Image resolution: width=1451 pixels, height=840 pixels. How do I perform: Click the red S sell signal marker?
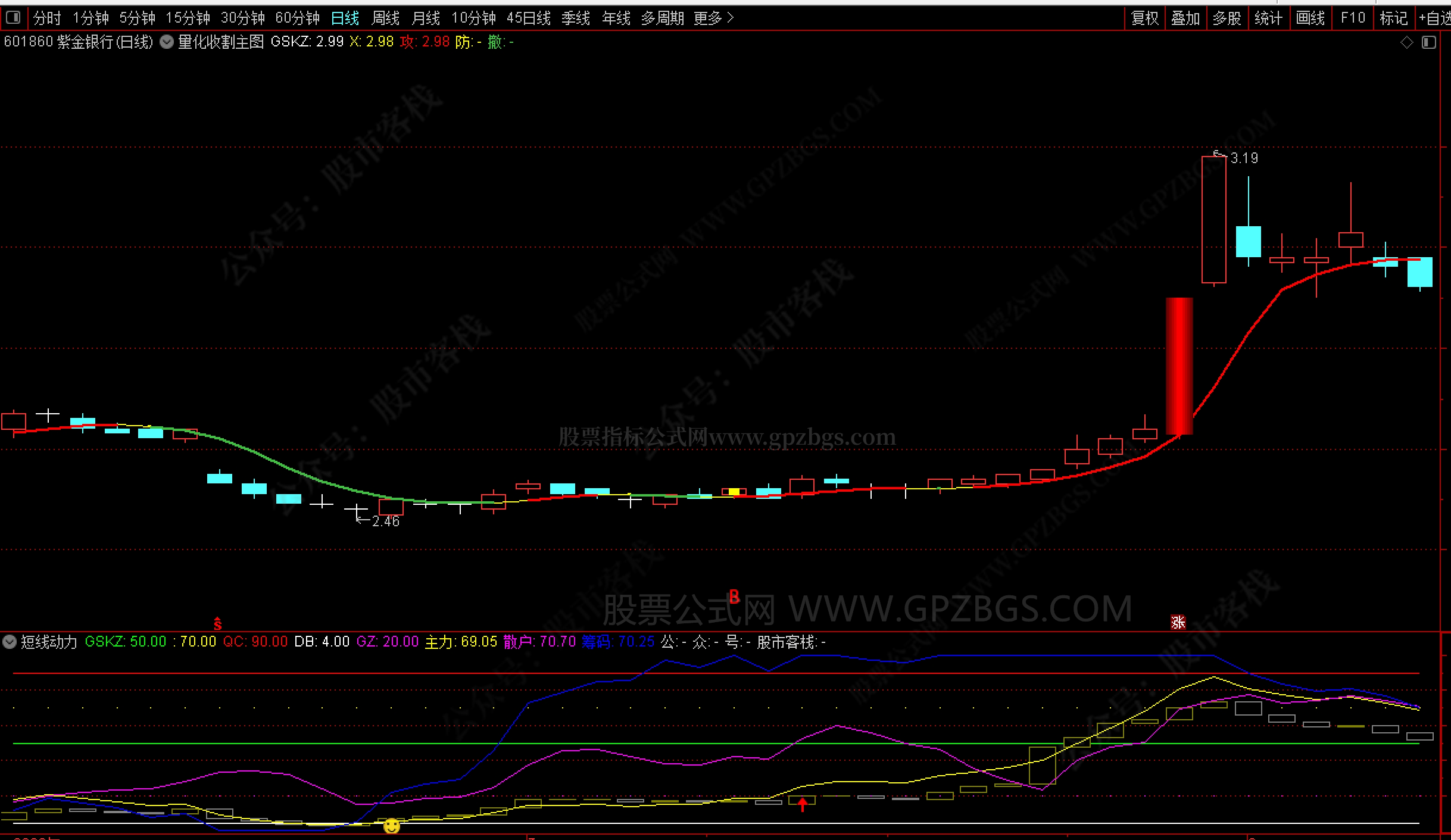(x=217, y=623)
